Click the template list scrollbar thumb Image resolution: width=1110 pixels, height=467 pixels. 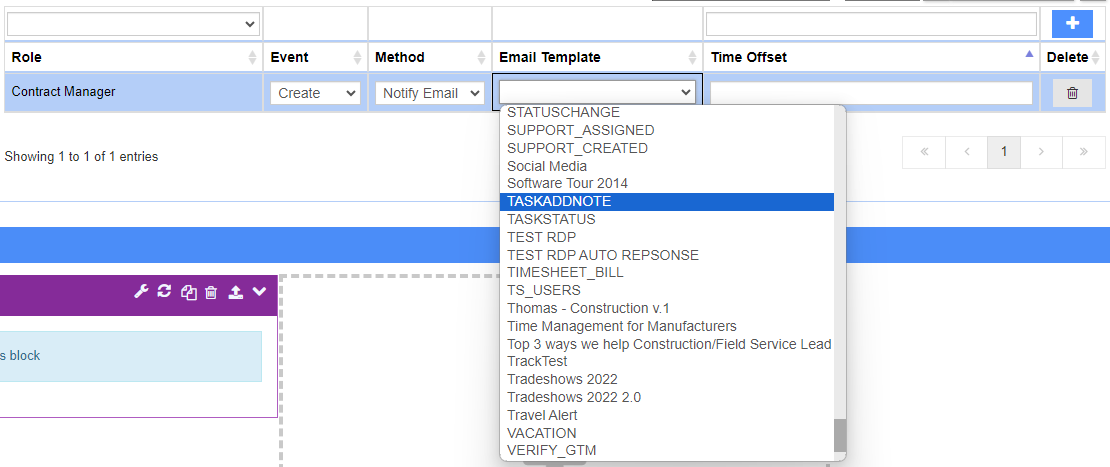click(x=839, y=436)
